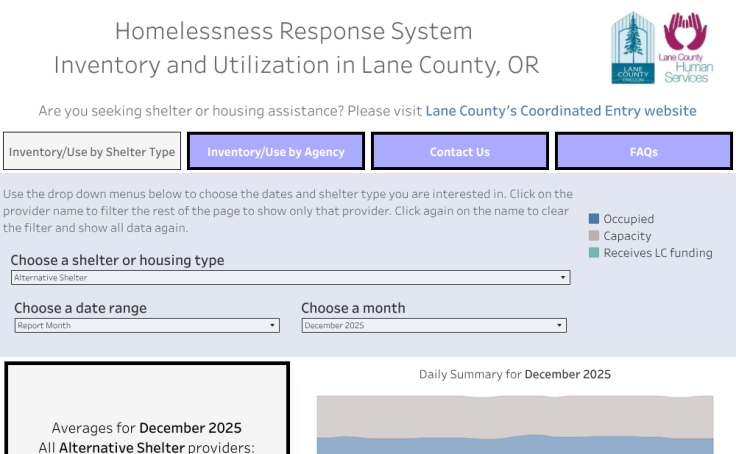Click the blue Occupied legend swatch
Image resolution: width=736 pixels, height=454 pixels.
pos(594,219)
